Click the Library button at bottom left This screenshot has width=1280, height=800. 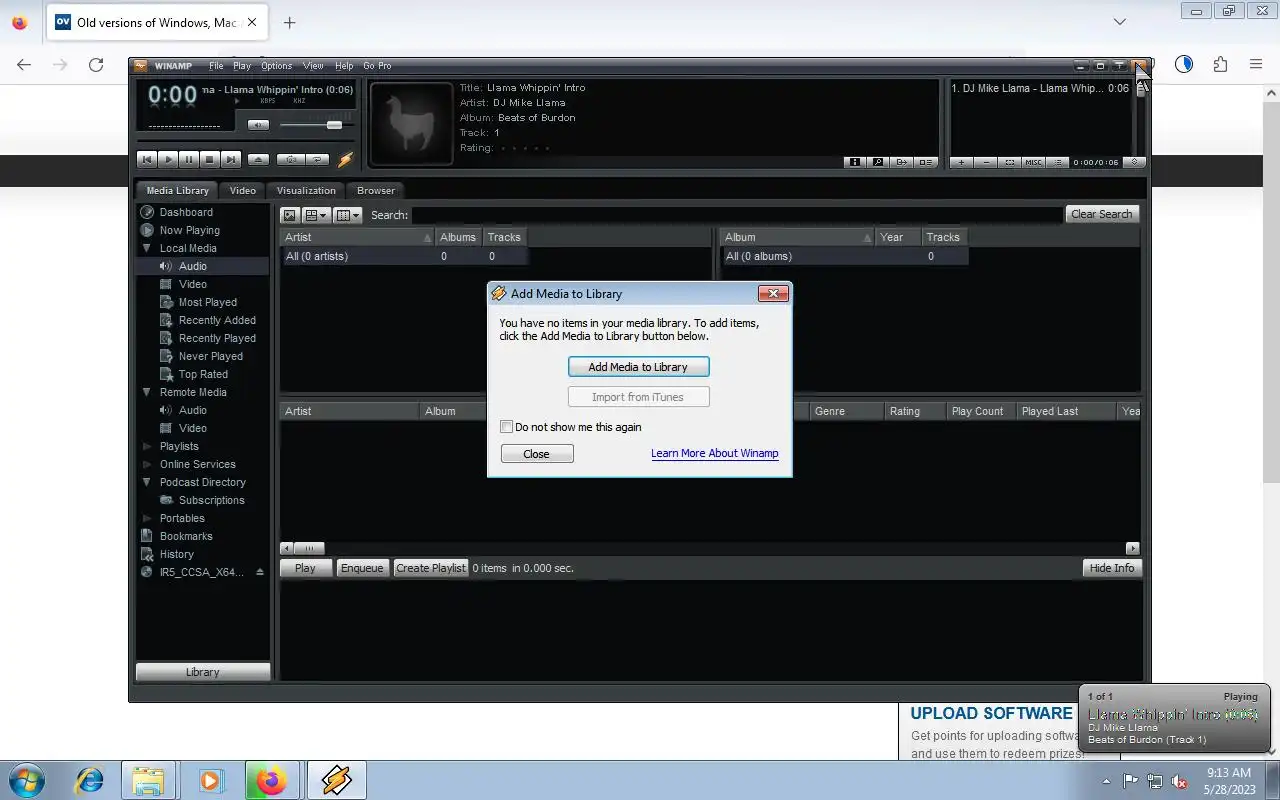202,672
